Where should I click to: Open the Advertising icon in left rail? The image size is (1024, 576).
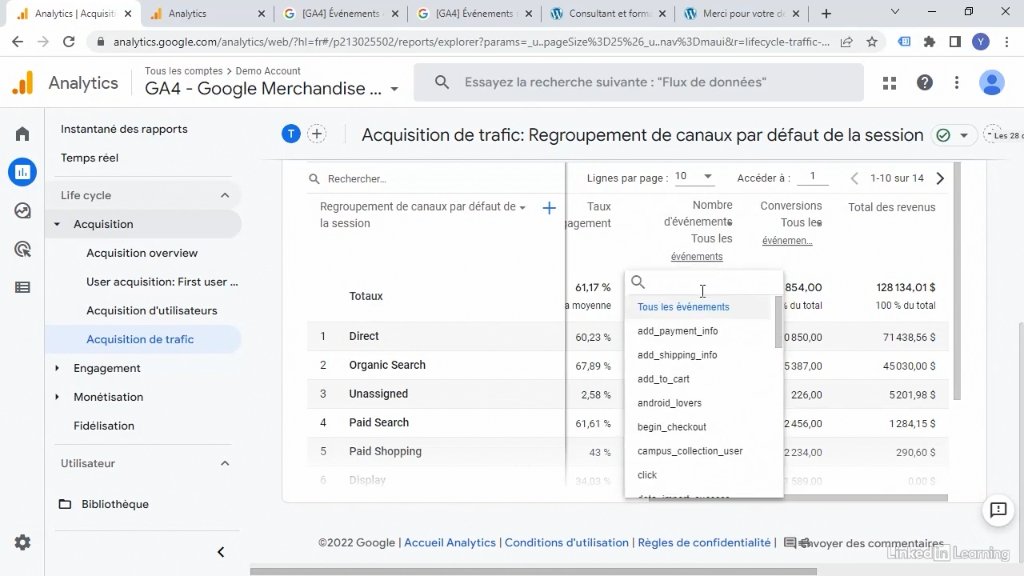22,249
